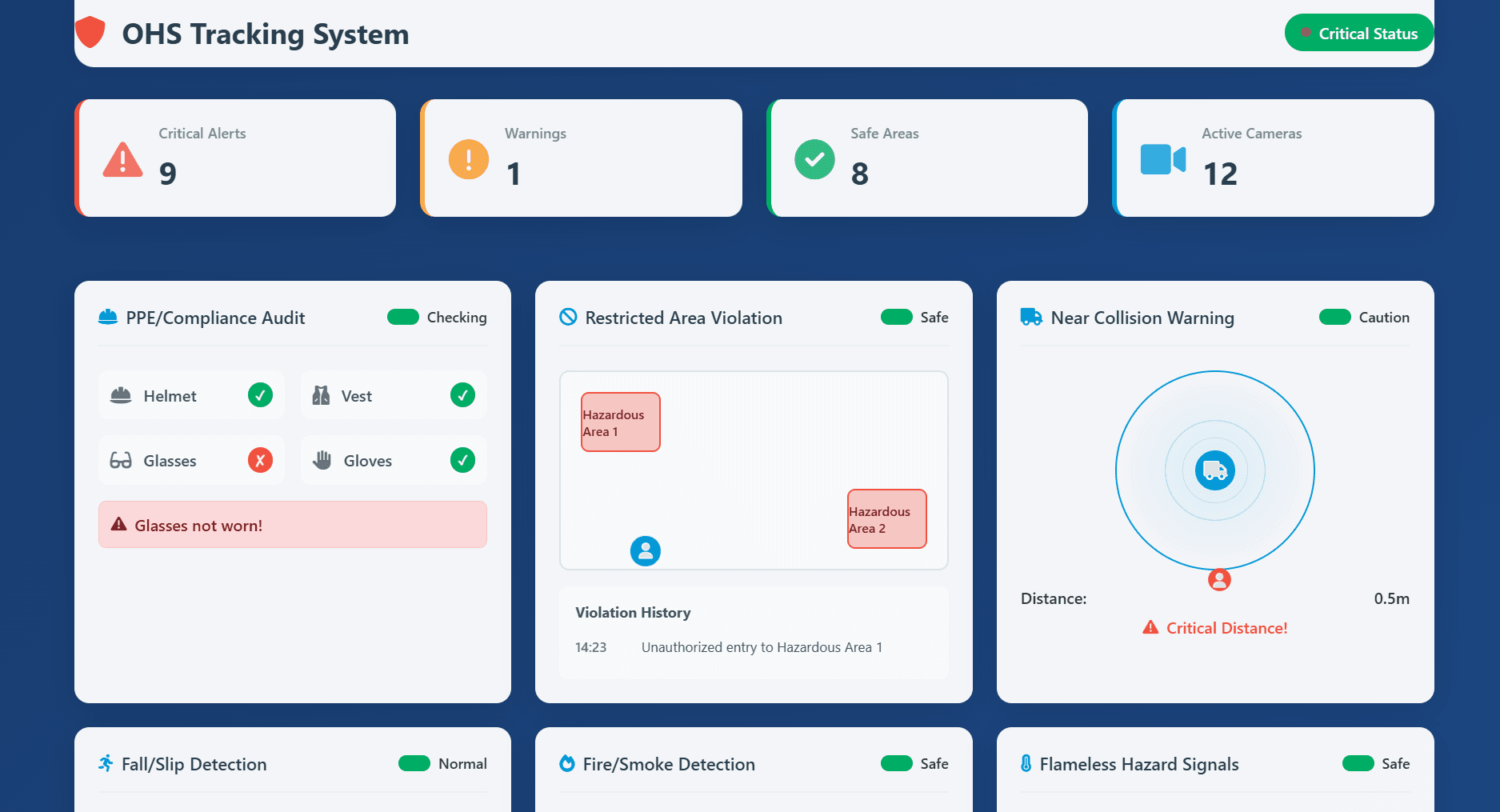Toggle the Safe switch on Flameless Hazard Signals
Viewport: 1500px width, 812px height.
pos(1357,764)
